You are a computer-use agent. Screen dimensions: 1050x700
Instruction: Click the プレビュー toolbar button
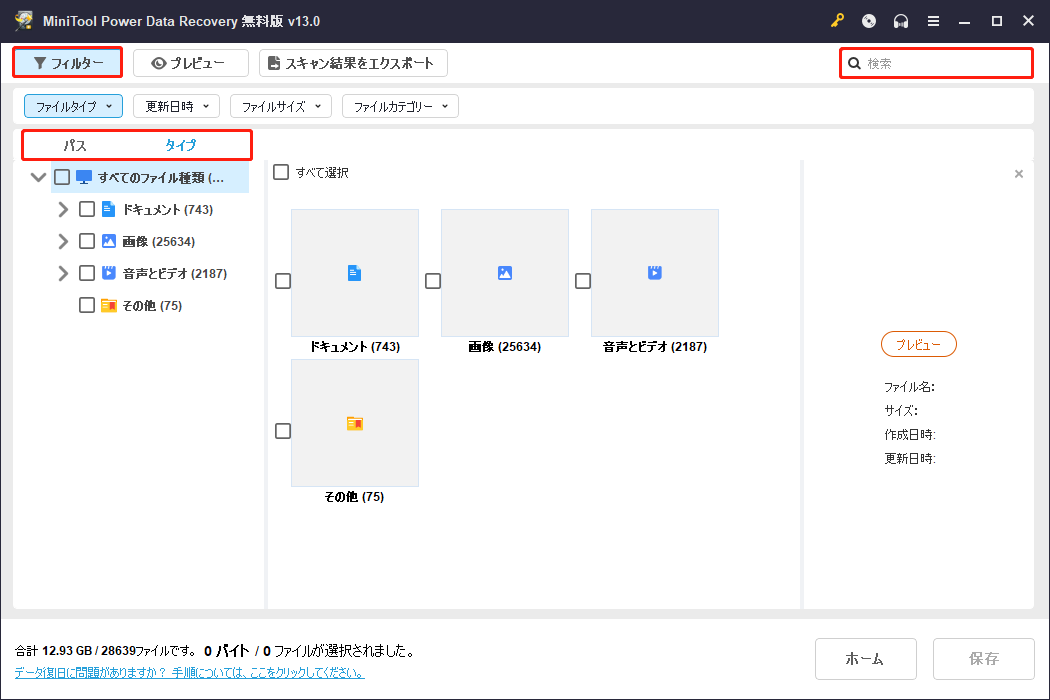191,63
